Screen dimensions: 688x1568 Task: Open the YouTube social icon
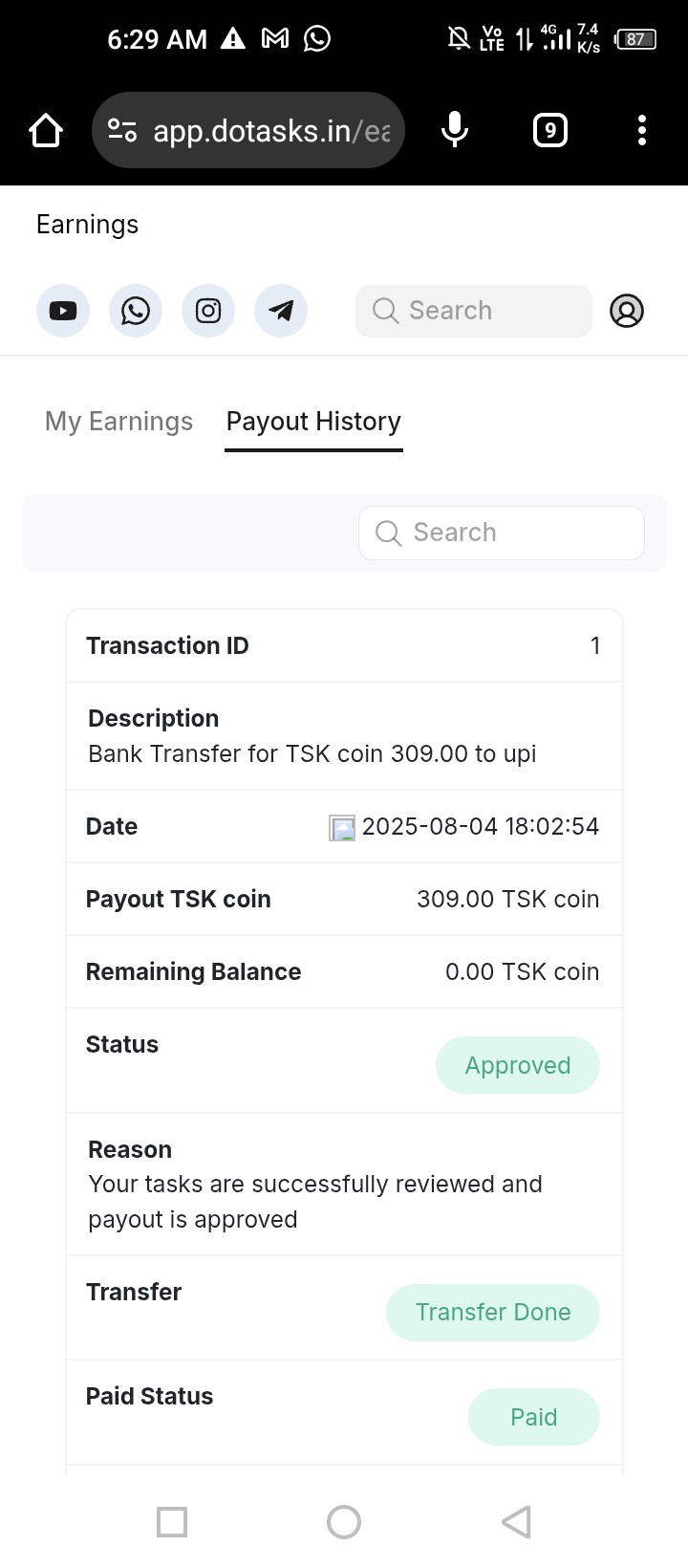[x=63, y=311]
